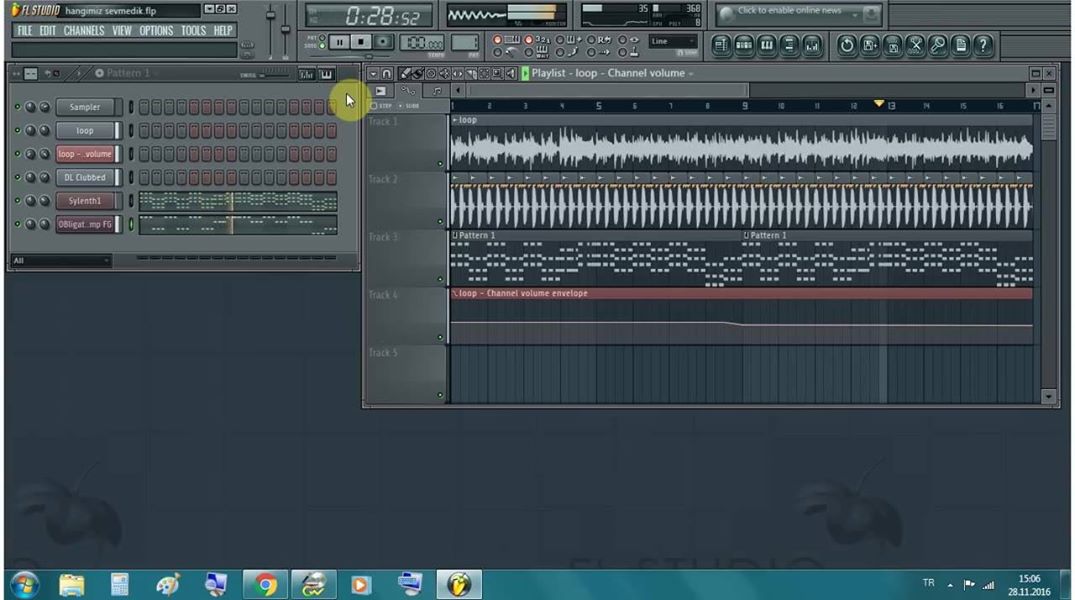Select the Paint brush tool in Playlist

point(418,73)
